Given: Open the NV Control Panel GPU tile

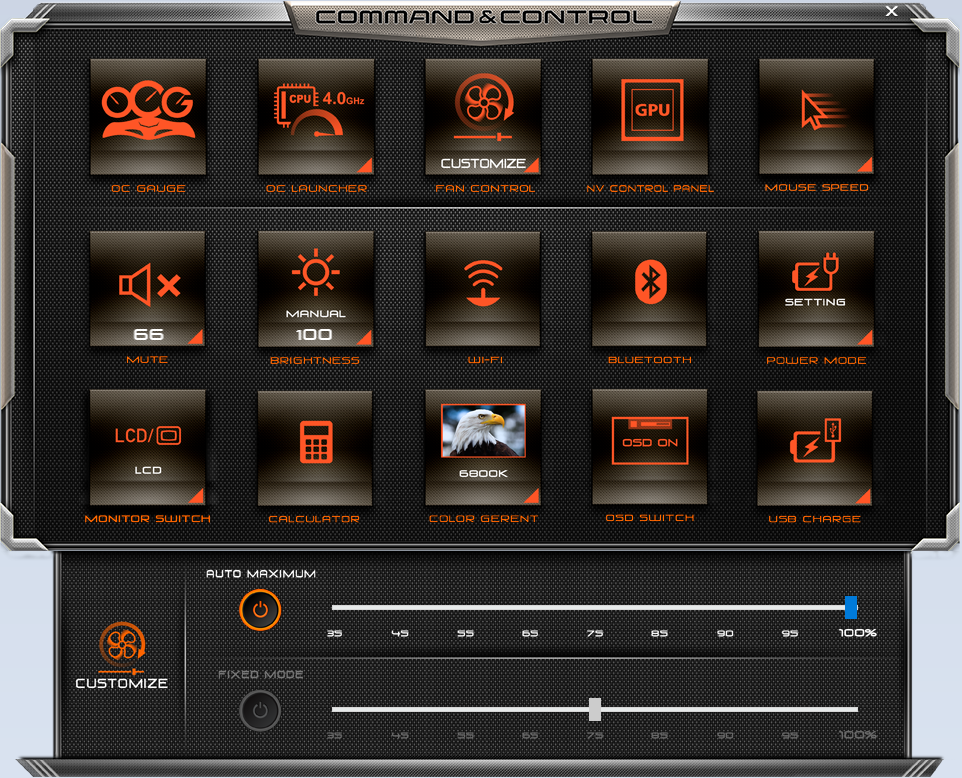Looking at the screenshot, I should (649, 116).
